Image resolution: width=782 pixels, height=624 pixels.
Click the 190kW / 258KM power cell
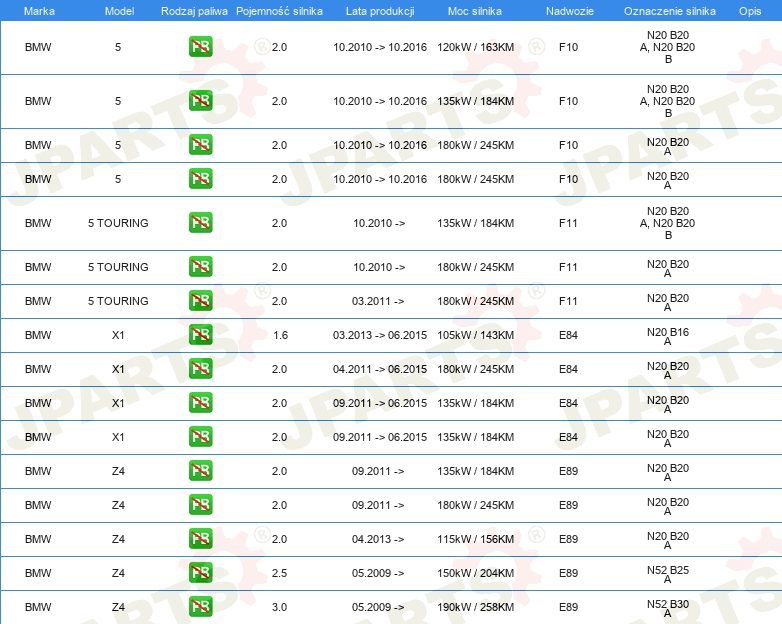coord(476,607)
